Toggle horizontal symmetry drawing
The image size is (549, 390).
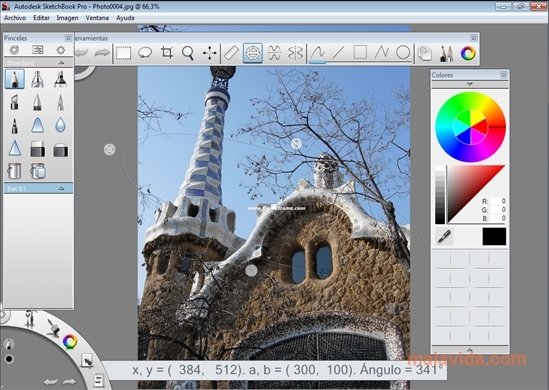(x=274, y=53)
